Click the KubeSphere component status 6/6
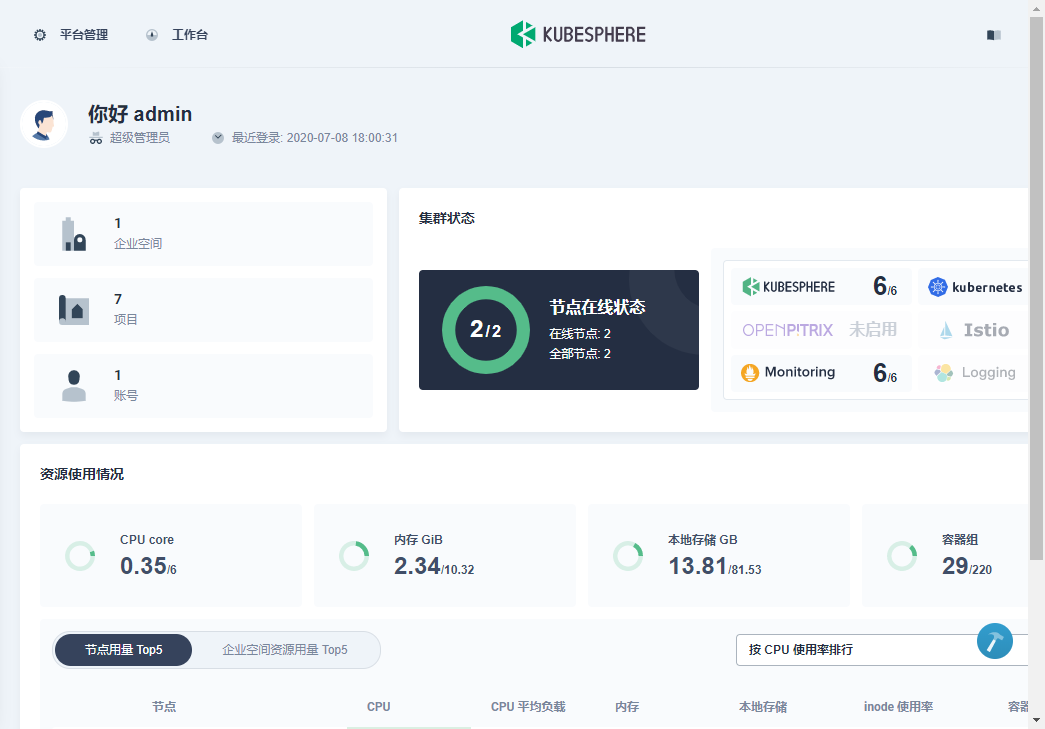Viewport: 1045px width, 729px height. coord(885,287)
